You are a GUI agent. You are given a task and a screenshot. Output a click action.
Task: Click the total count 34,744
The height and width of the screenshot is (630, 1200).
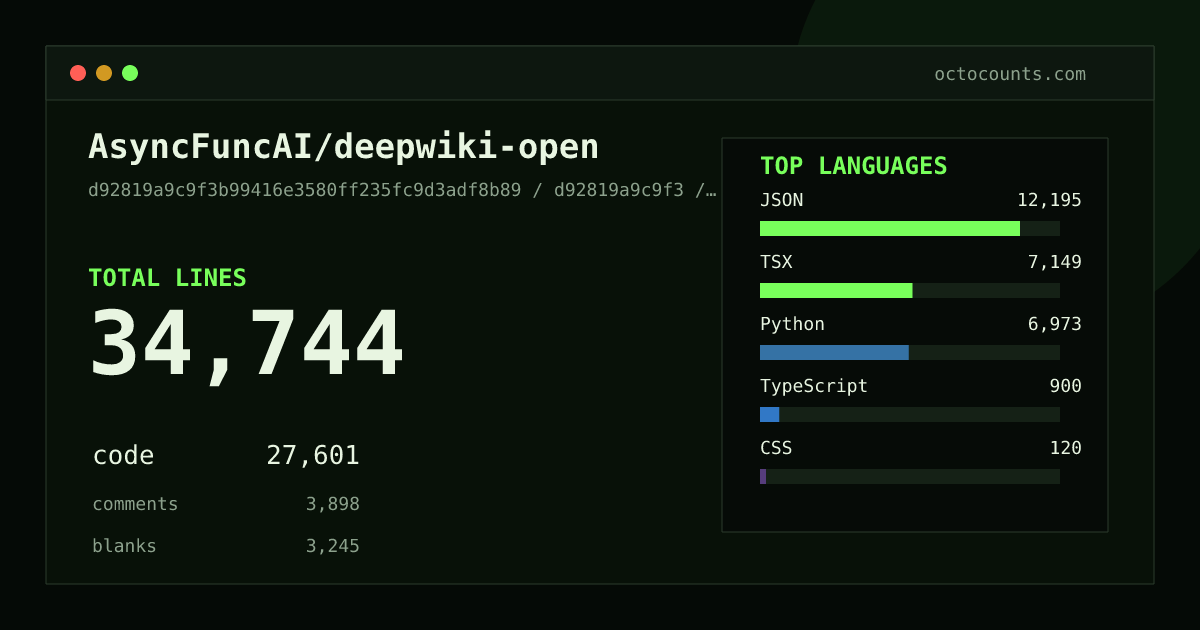click(247, 344)
